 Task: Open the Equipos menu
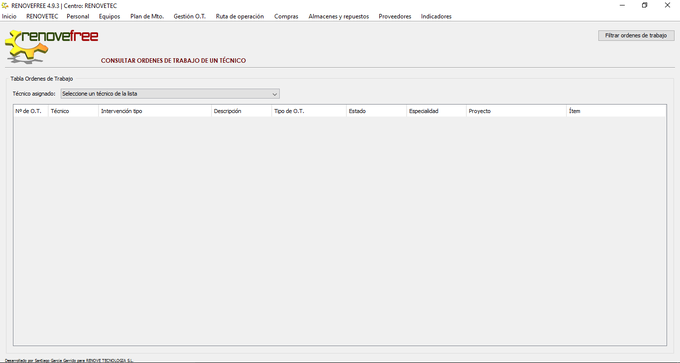tap(109, 16)
